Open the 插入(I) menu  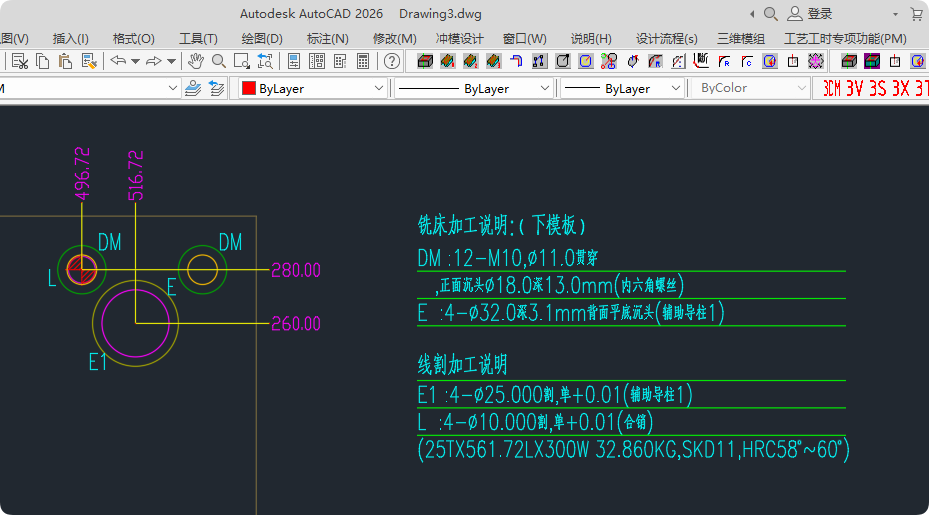pyautogui.click(x=71, y=39)
